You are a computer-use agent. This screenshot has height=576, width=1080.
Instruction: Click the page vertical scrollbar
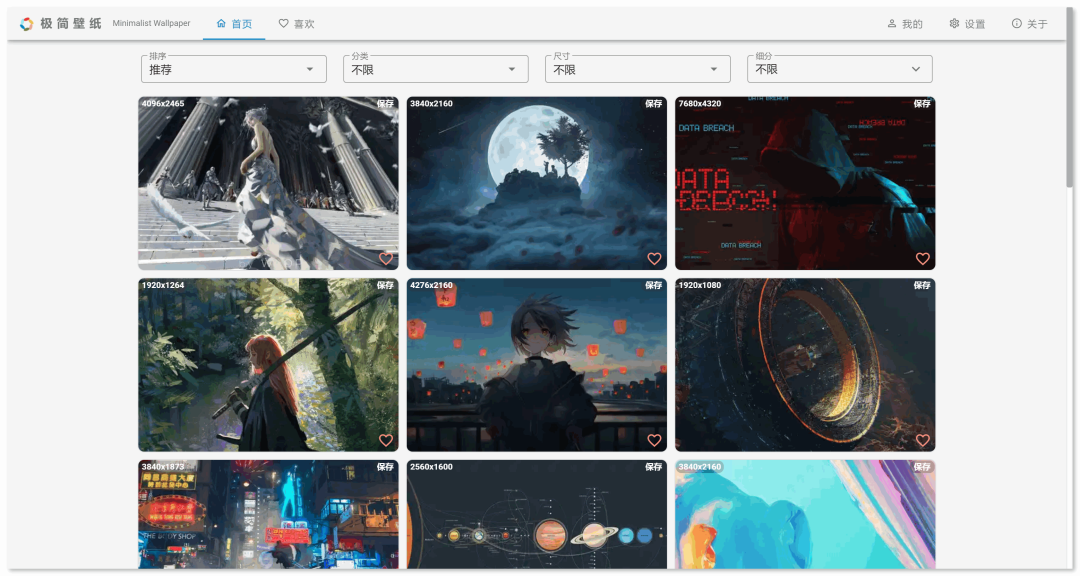[1069, 96]
